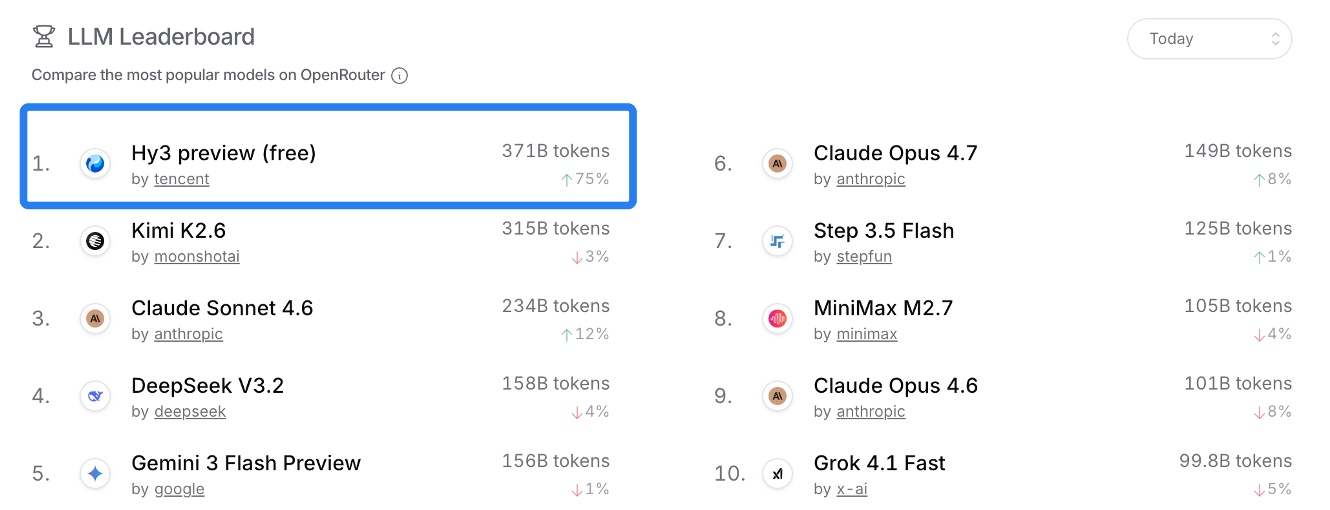Open the moonshotai author link

coord(196,257)
